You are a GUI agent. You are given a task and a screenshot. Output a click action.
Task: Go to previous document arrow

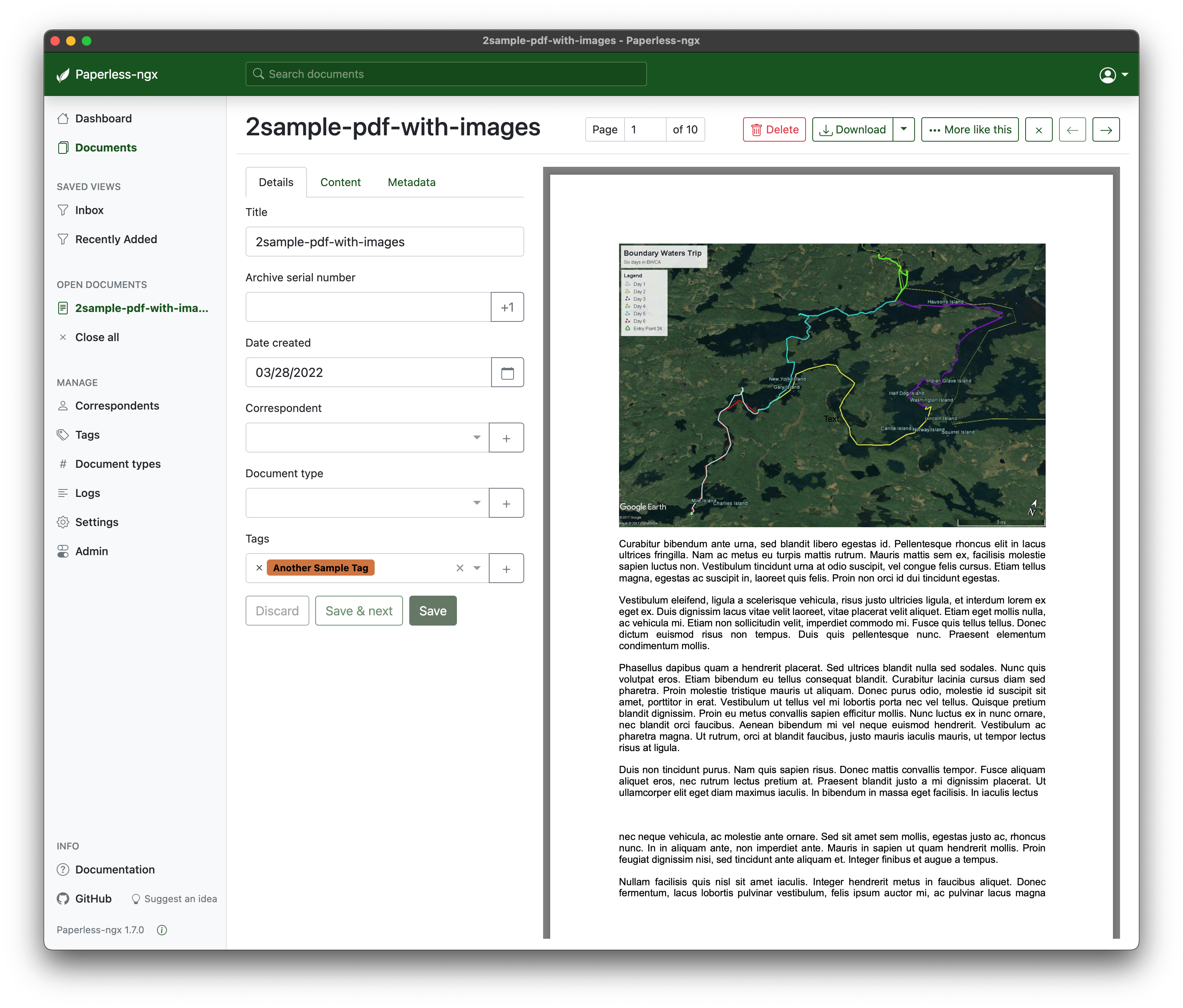click(1072, 129)
